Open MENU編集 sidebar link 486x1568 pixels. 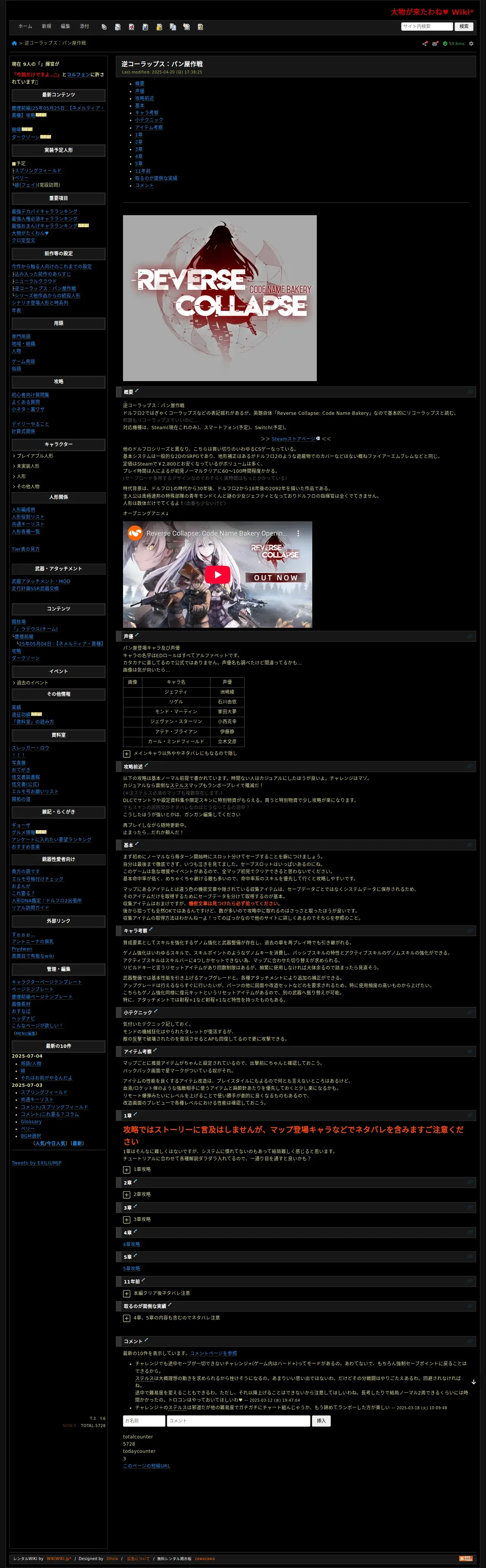pyautogui.click(x=25, y=1033)
